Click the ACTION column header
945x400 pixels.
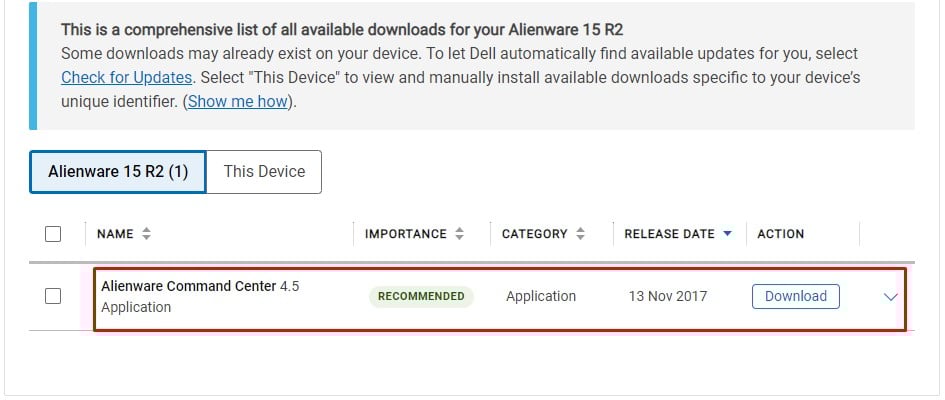[780, 234]
